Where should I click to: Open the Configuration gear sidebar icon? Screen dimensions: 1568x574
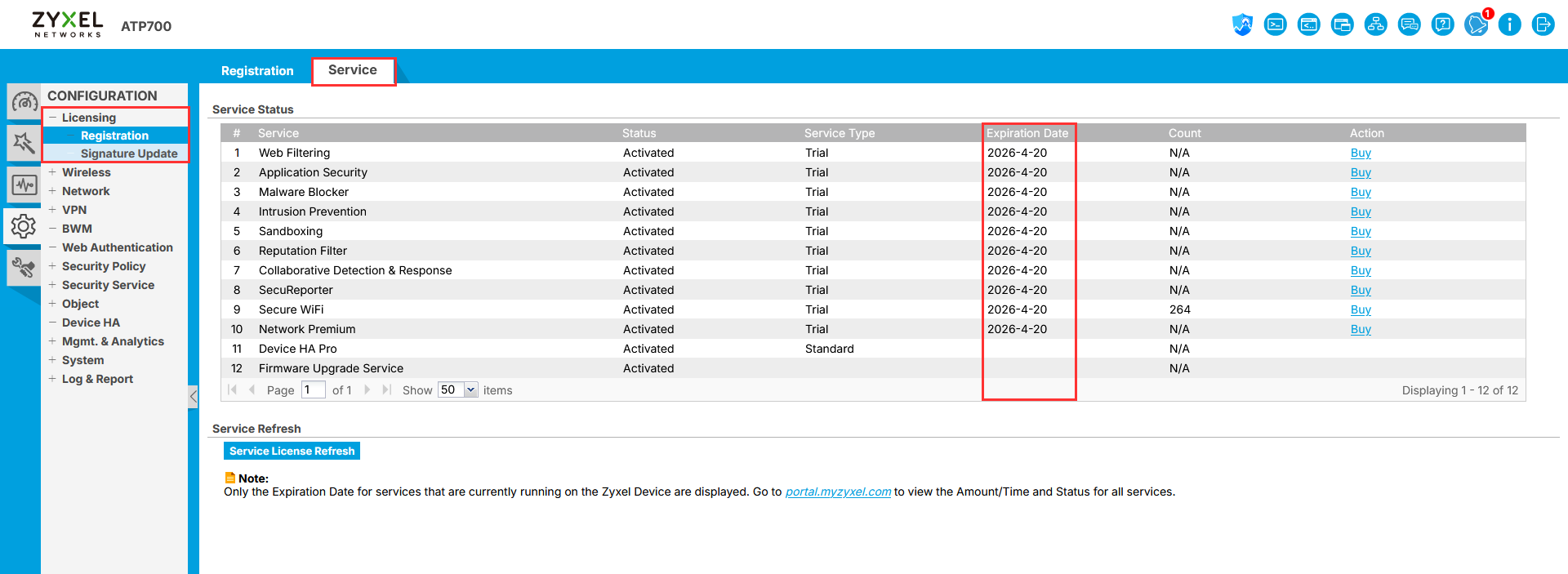coord(23,226)
